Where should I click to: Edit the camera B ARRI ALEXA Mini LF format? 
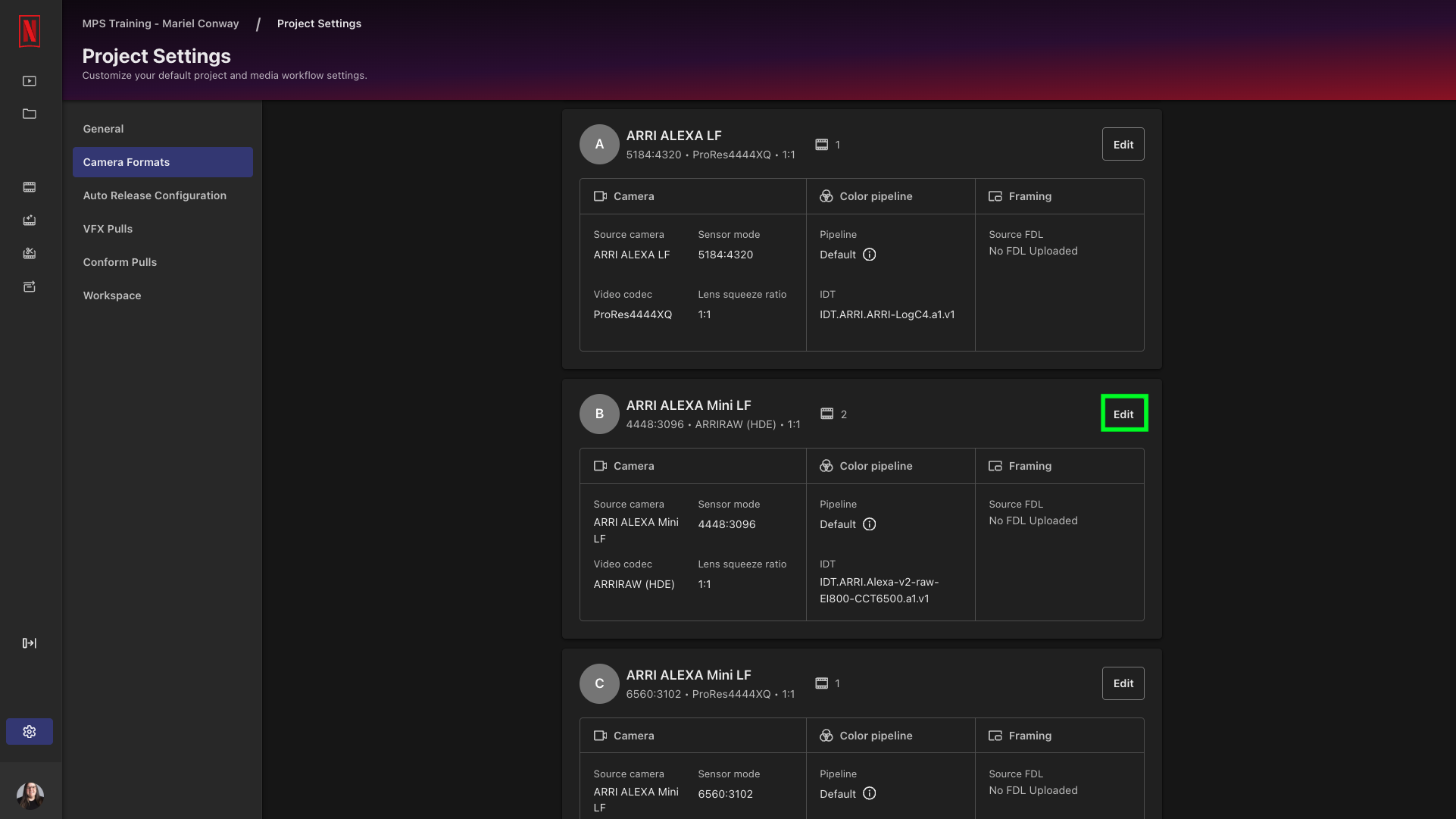(1123, 414)
